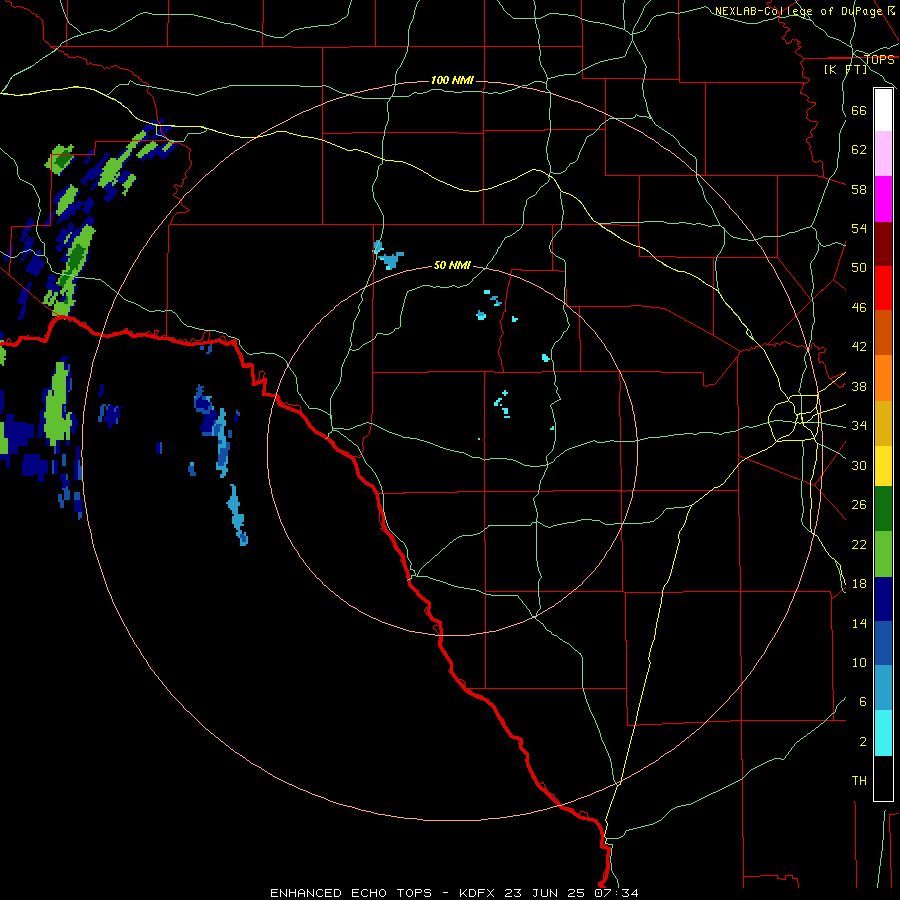Click the 6 legend value
This screenshot has width=900, height=900.
(863, 702)
